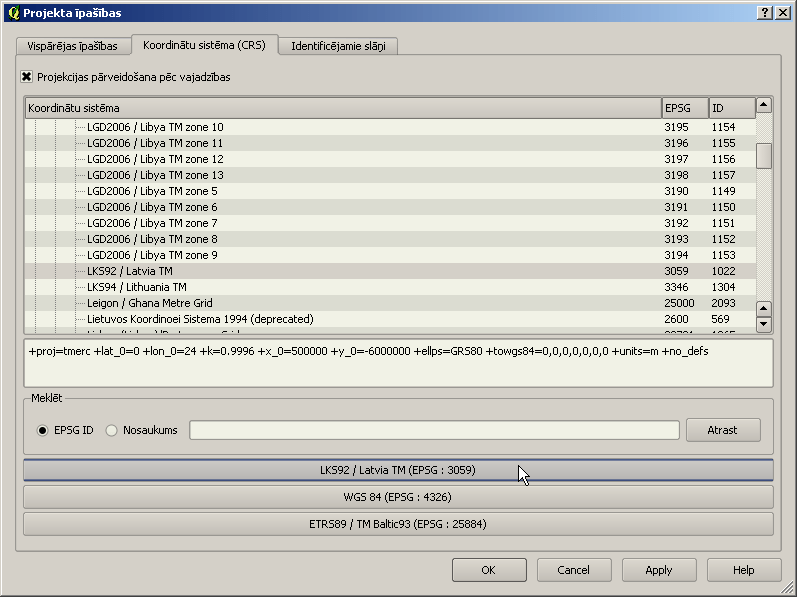Viewport: 797px width, 597px height.
Task: Click EPSG value 3059 in the list
Action: pyautogui.click(x=676, y=271)
